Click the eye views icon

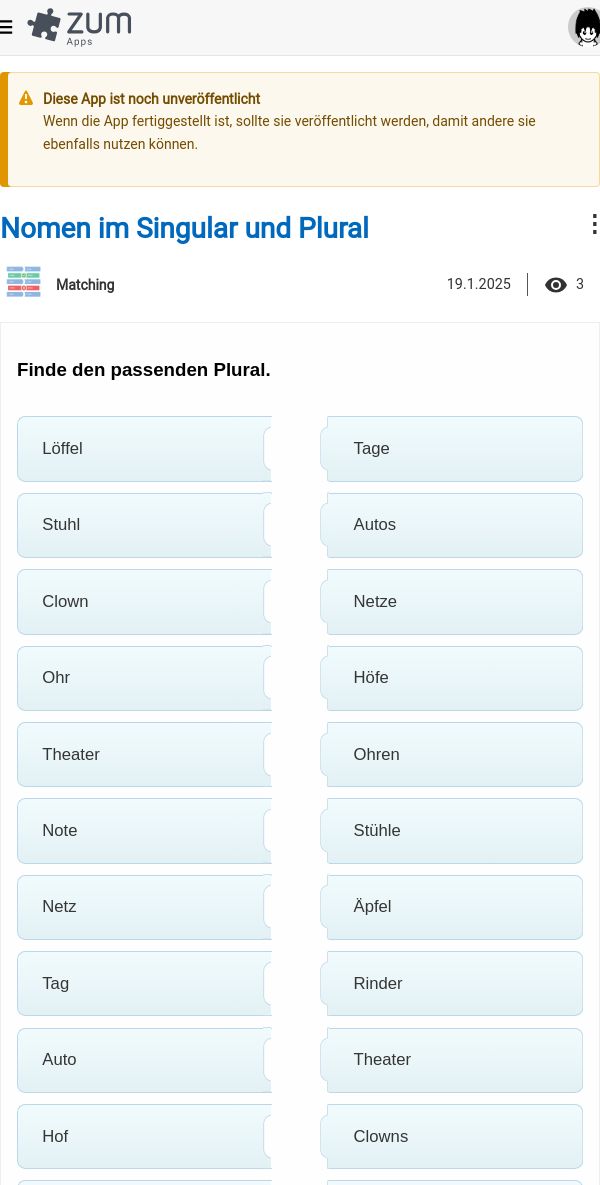coord(555,285)
